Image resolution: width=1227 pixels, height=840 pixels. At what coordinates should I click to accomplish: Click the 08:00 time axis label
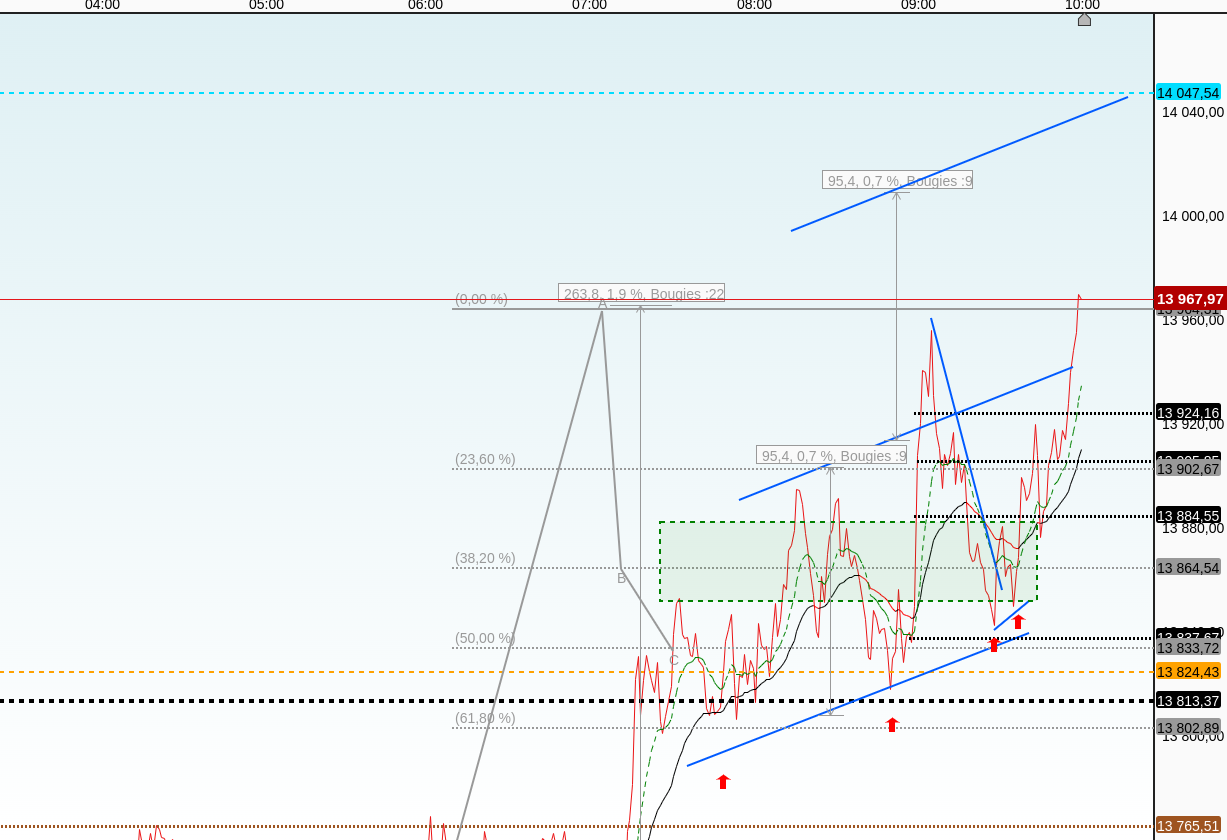click(754, 5)
